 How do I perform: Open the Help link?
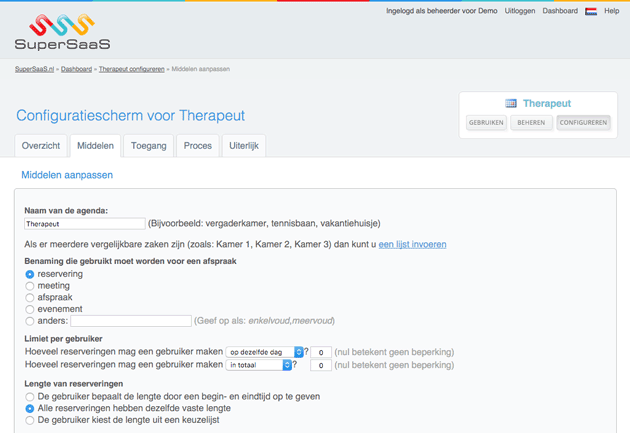[x=612, y=11]
